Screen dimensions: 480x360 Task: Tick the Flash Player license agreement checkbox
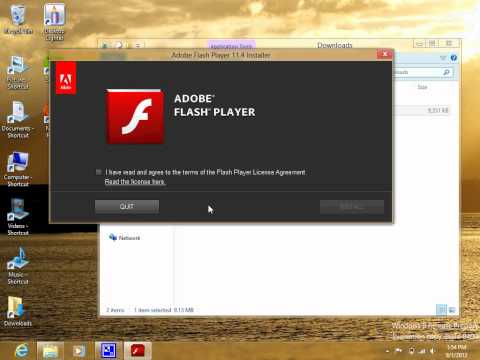click(x=99, y=172)
